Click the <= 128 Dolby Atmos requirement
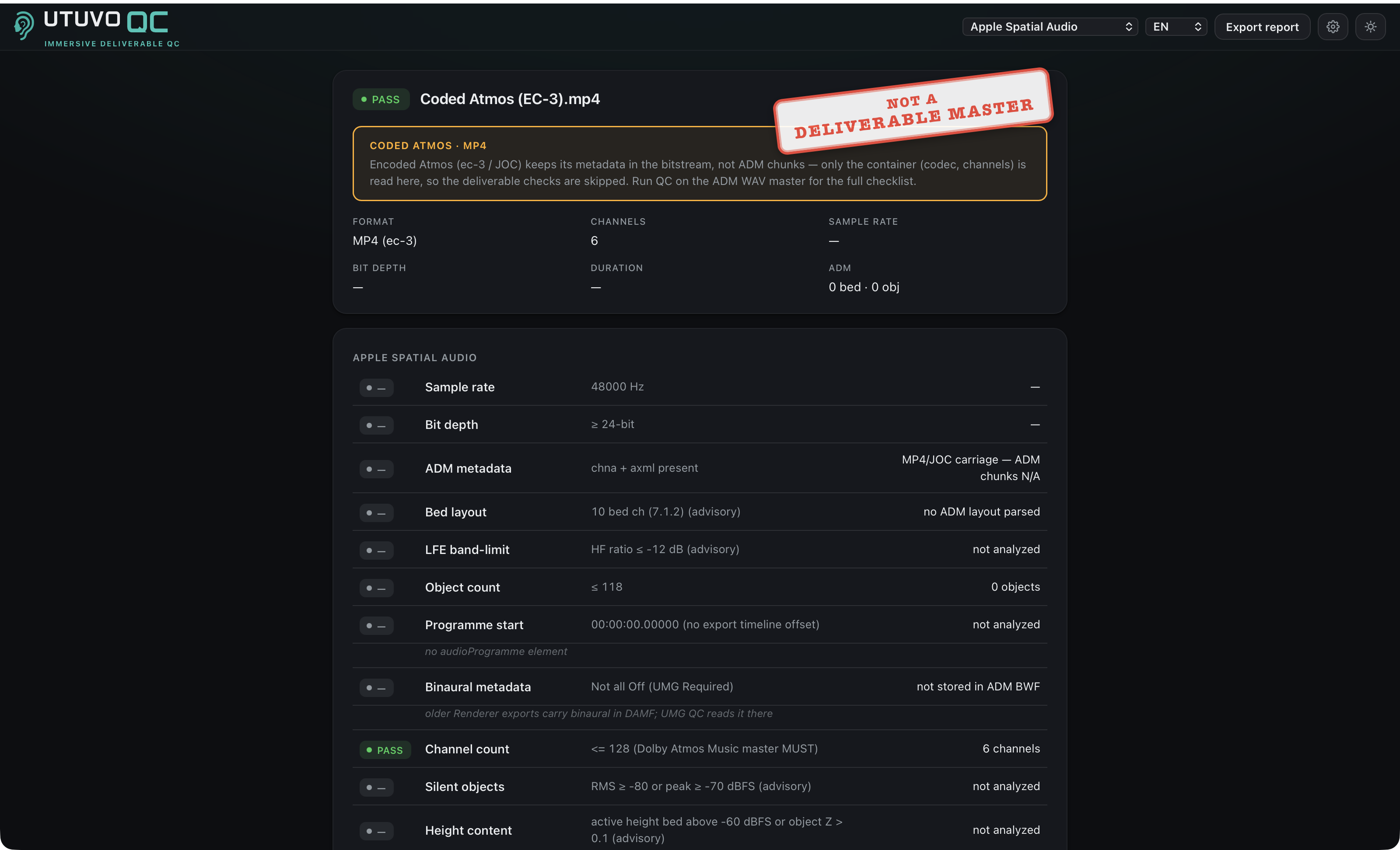The height and width of the screenshot is (850, 1400). (x=704, y=749)
